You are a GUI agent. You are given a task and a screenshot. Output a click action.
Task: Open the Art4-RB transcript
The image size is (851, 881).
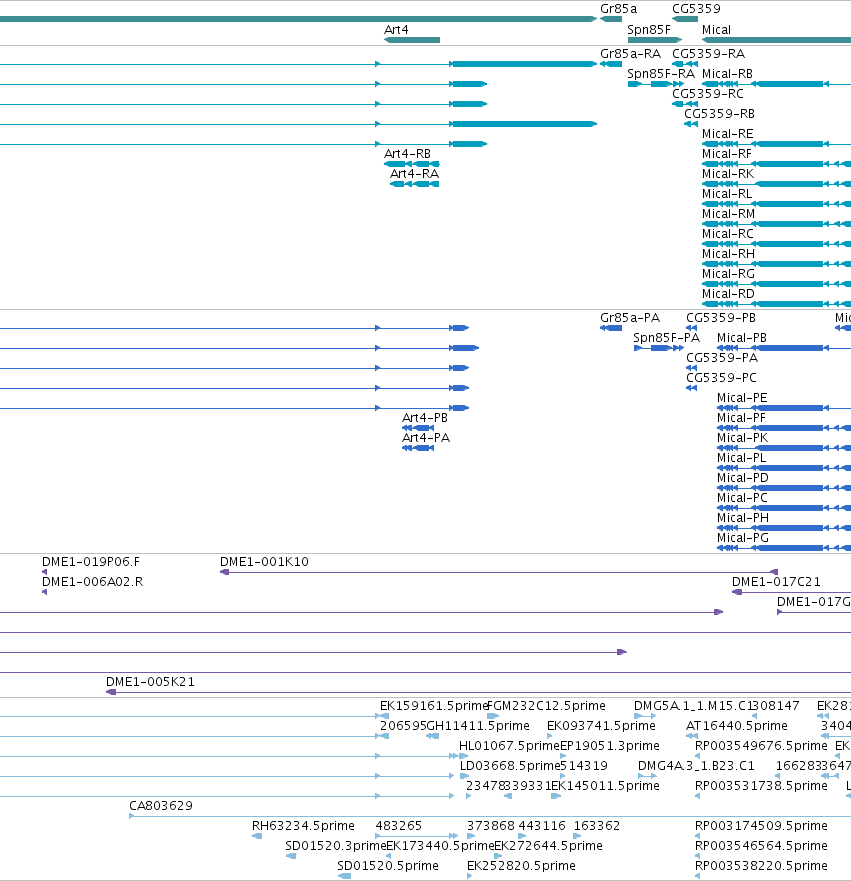[x=412, y=164]
